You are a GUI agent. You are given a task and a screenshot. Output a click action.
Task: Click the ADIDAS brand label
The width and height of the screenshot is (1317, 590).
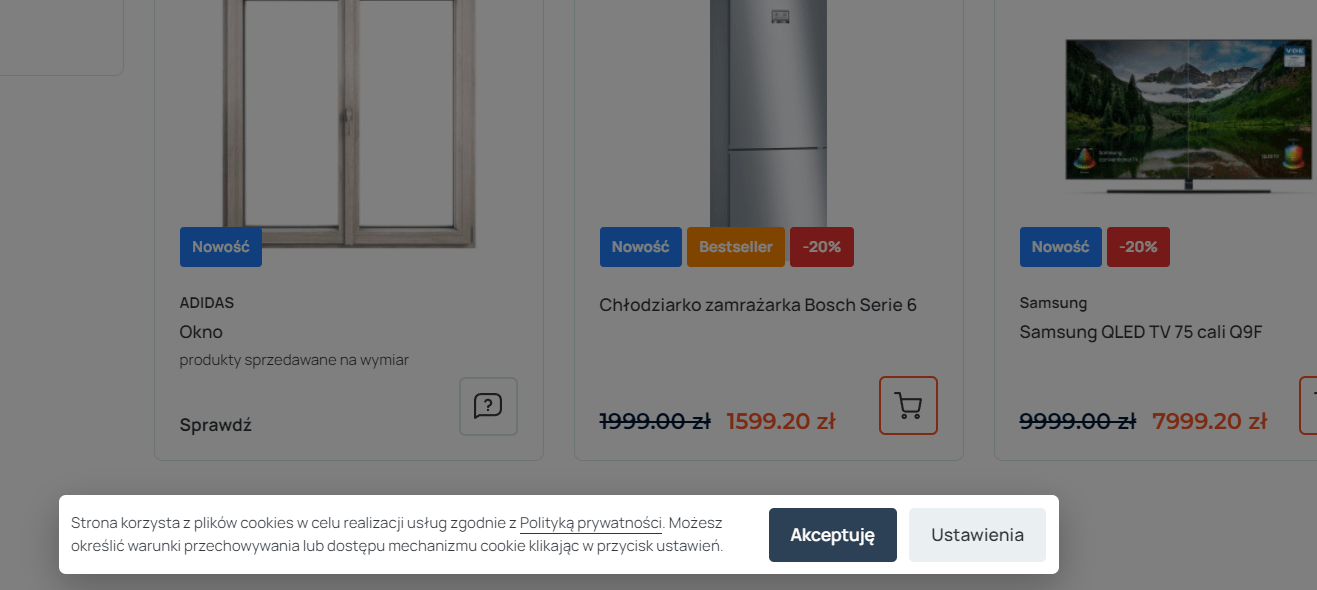(x=207, y=303)
